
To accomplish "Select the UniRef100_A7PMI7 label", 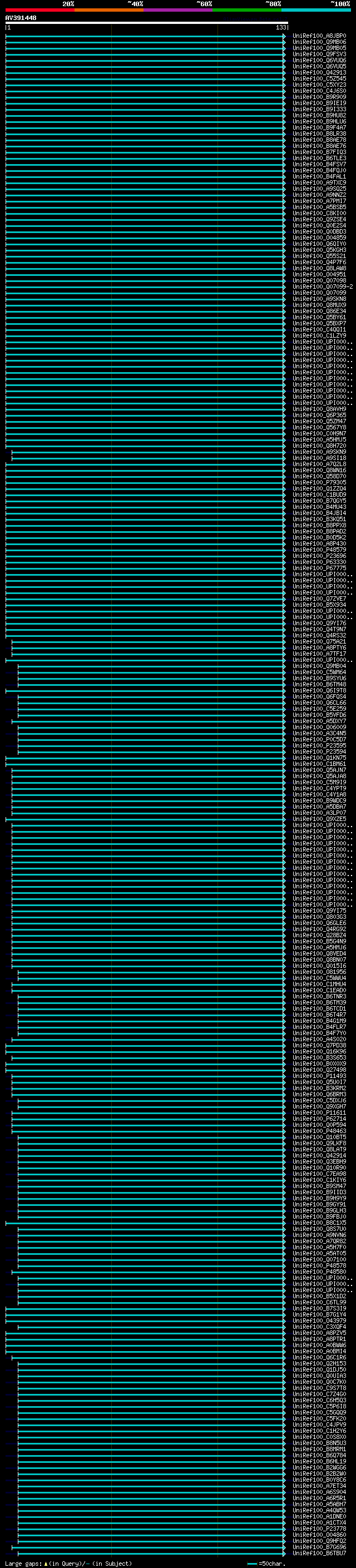I will click(x=319, y=201).
